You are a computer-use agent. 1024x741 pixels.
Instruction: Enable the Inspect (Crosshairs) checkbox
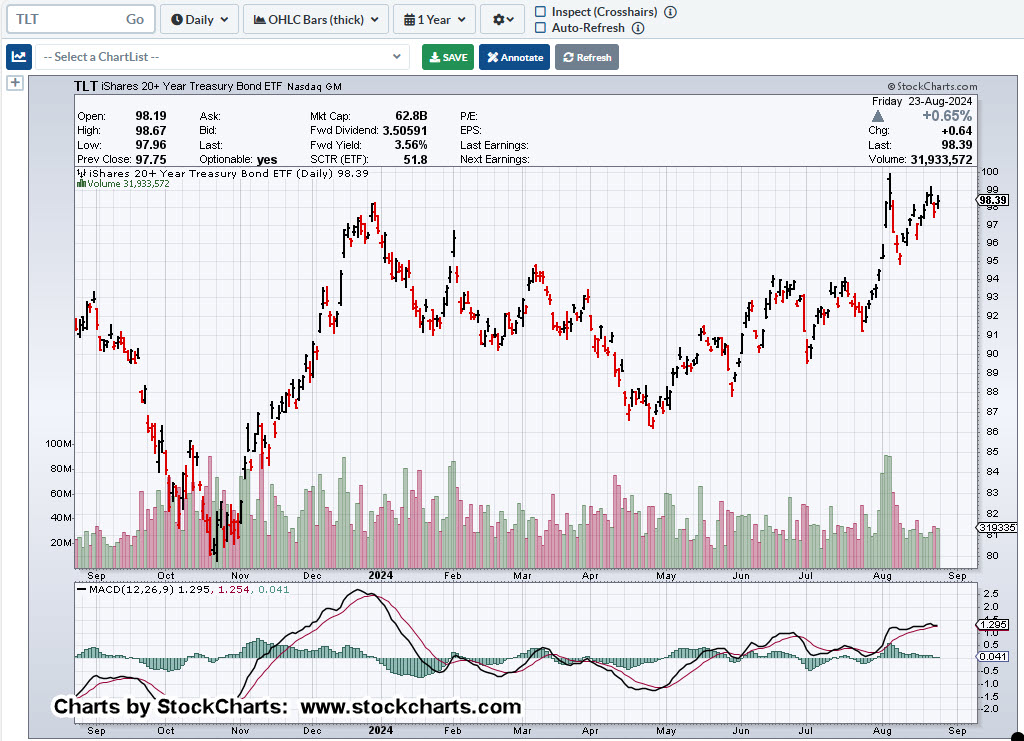(x=541, y=12)
